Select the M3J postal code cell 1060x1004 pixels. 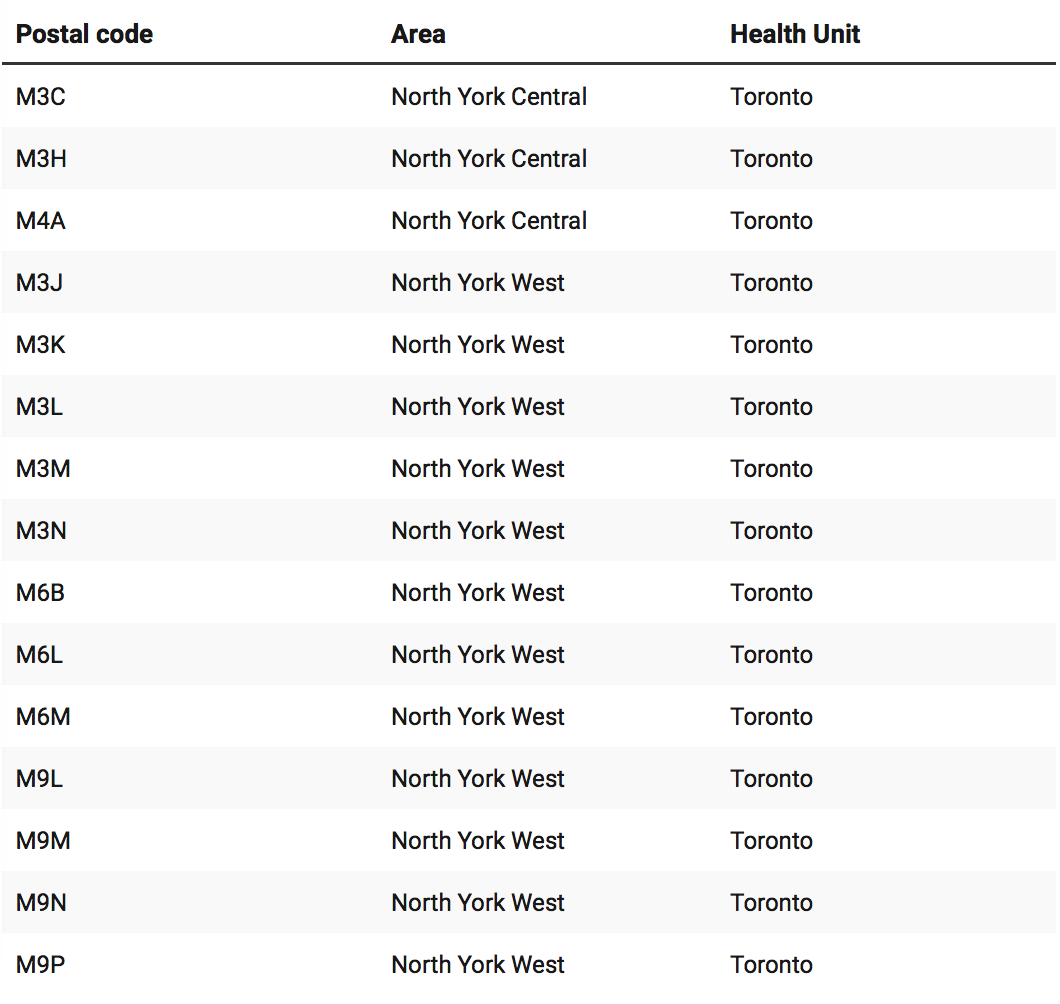coord(39,283)
